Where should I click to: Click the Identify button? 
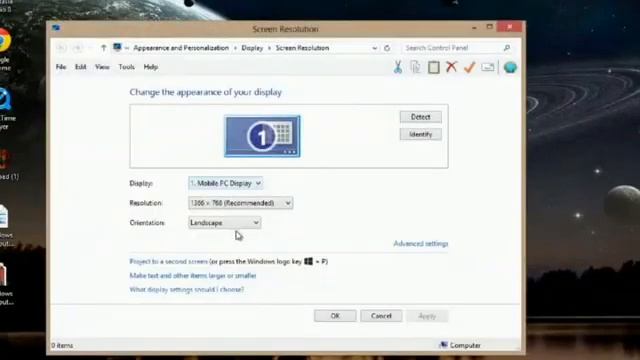(420, 134)
